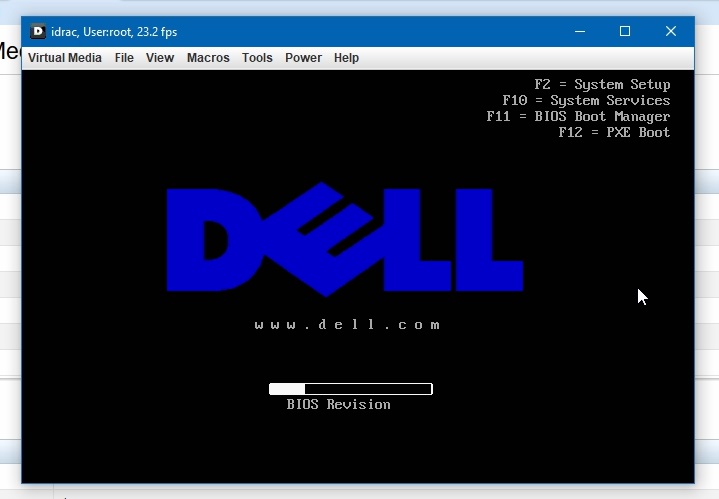719x499 pixels.
Task: Click the BIOS progress bar
Action: pyautogui.click(x=351, y=389)
